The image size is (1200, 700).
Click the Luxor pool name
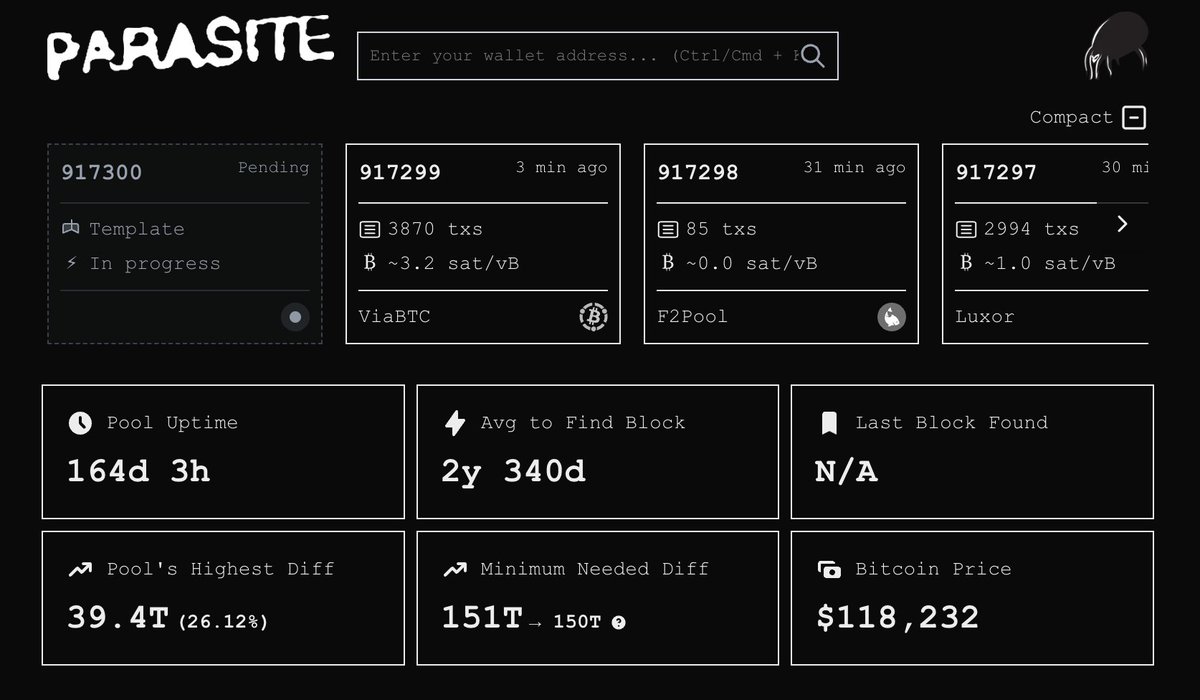(985, 317)
